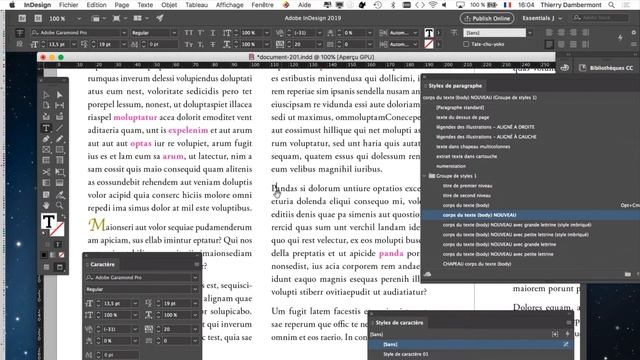
Task: Open the Tableau menu
Action: (x=196, y=5)
